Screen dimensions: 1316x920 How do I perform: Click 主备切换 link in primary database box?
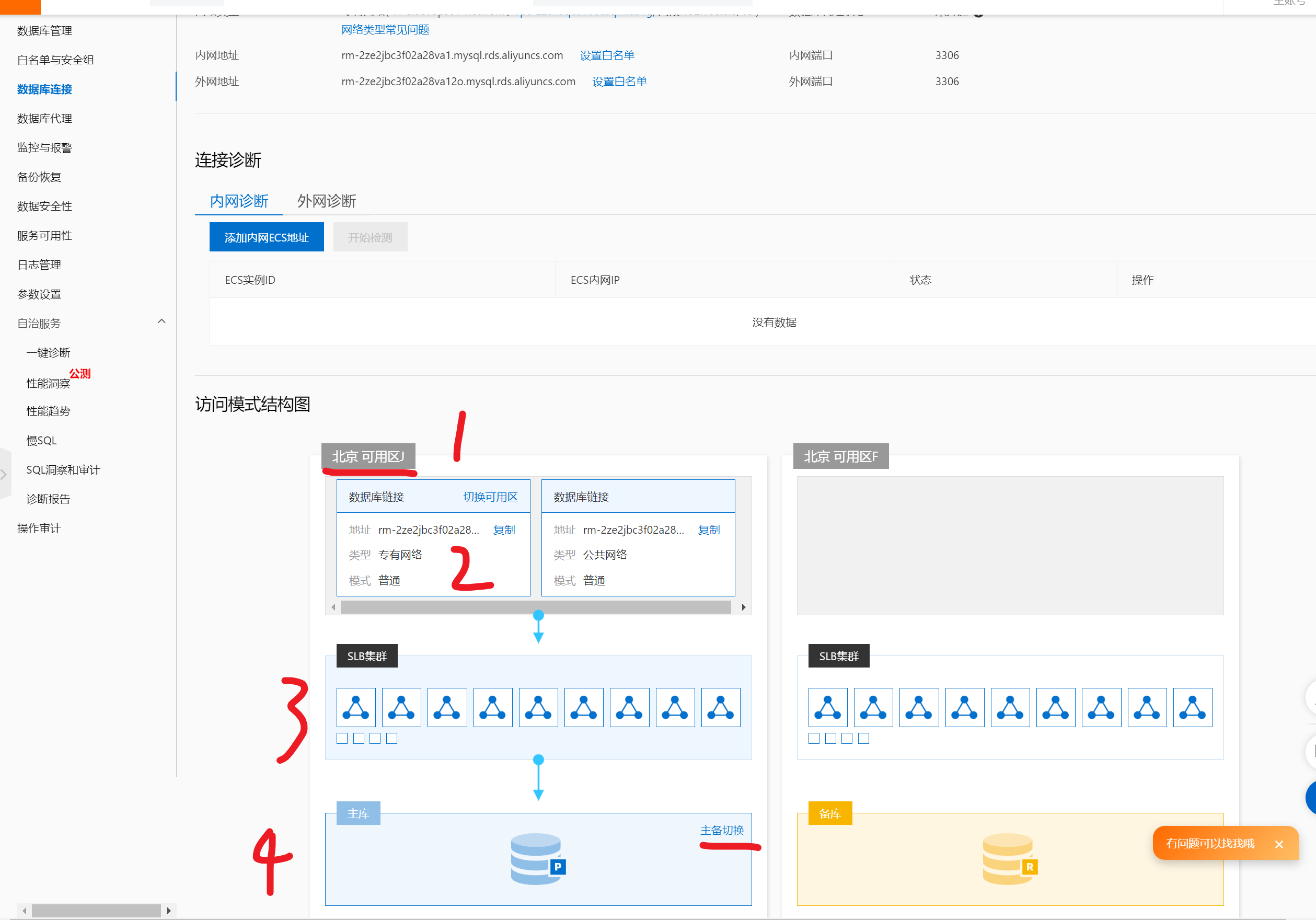click(722, 830)
